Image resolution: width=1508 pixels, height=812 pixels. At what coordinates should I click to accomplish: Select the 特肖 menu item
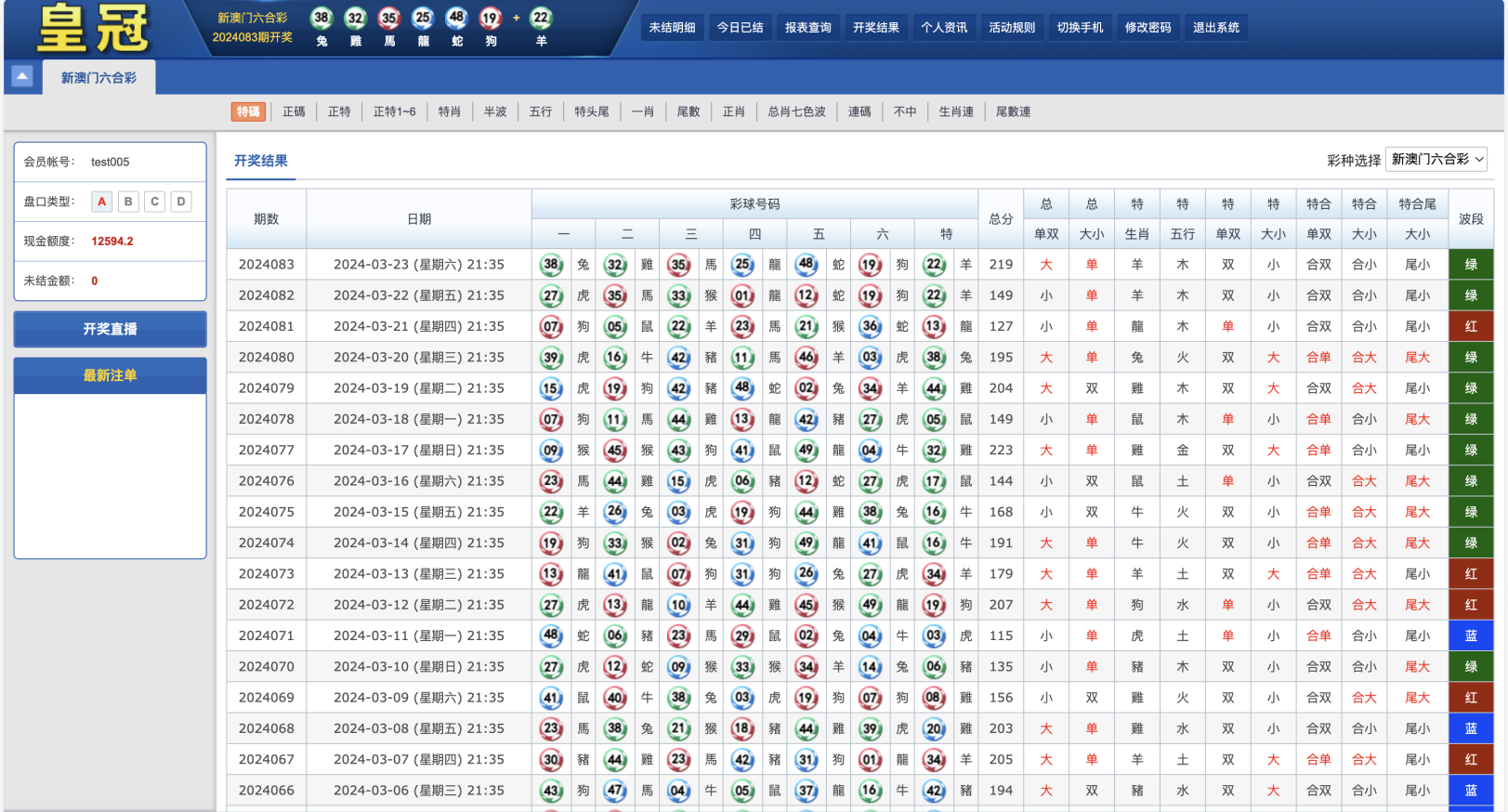[450, 111]
